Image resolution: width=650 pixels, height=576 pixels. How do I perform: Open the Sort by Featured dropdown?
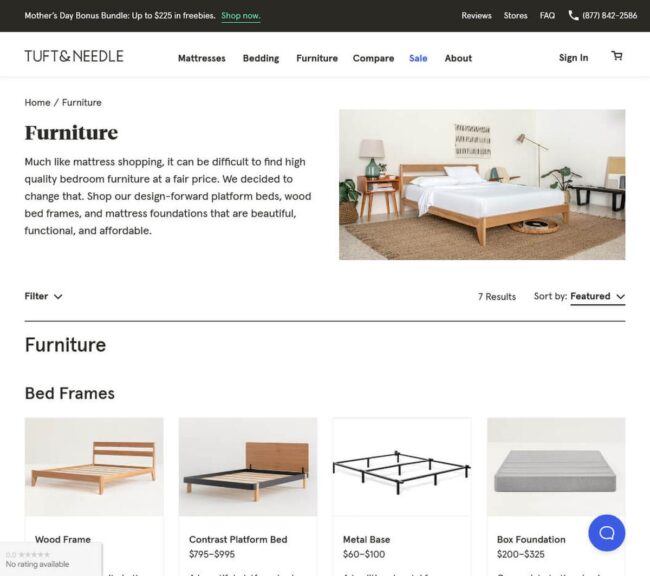[597, 297]
